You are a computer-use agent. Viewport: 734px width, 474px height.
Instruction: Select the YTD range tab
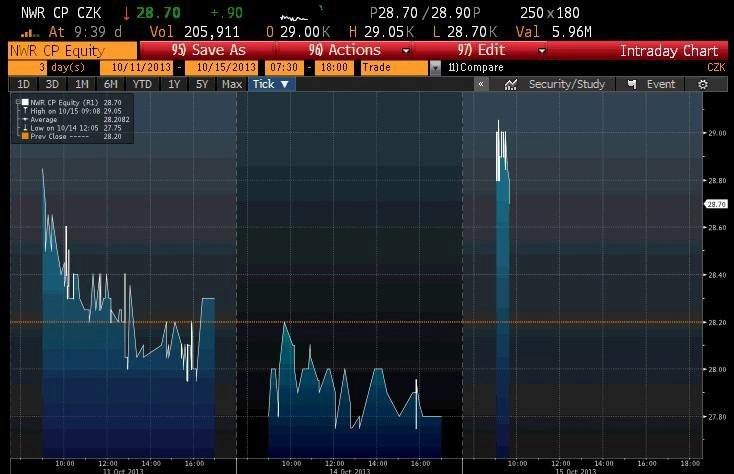pos(142,84)
